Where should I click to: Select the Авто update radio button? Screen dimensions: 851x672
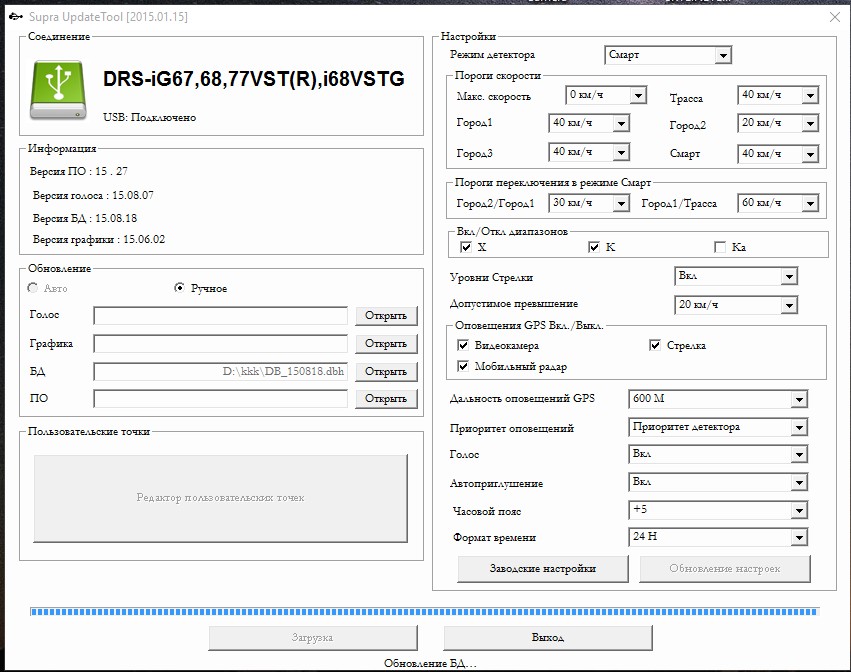[33, 288]
